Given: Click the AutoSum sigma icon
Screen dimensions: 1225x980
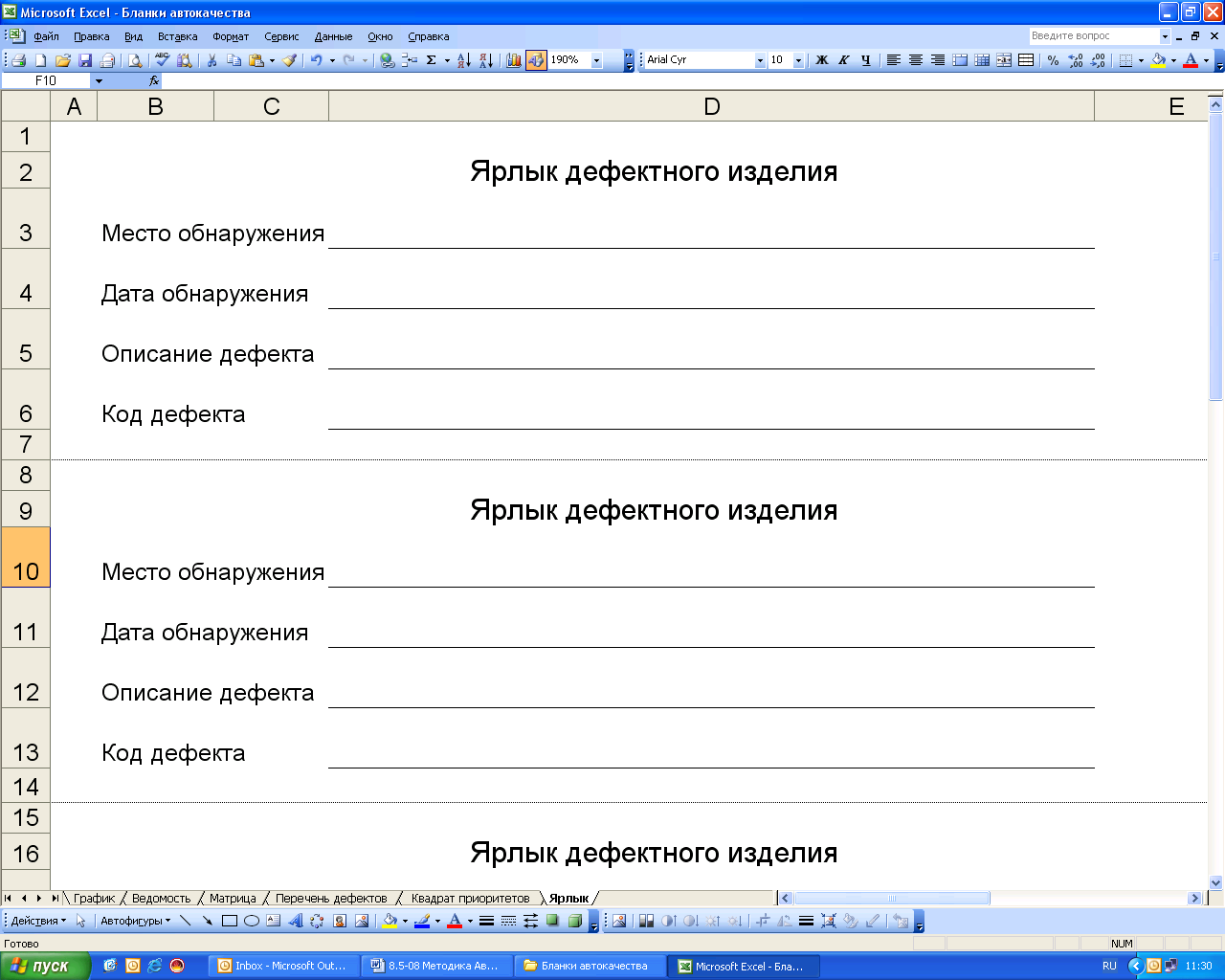Looking at the screenshot, I should click(x=432, y=60).
